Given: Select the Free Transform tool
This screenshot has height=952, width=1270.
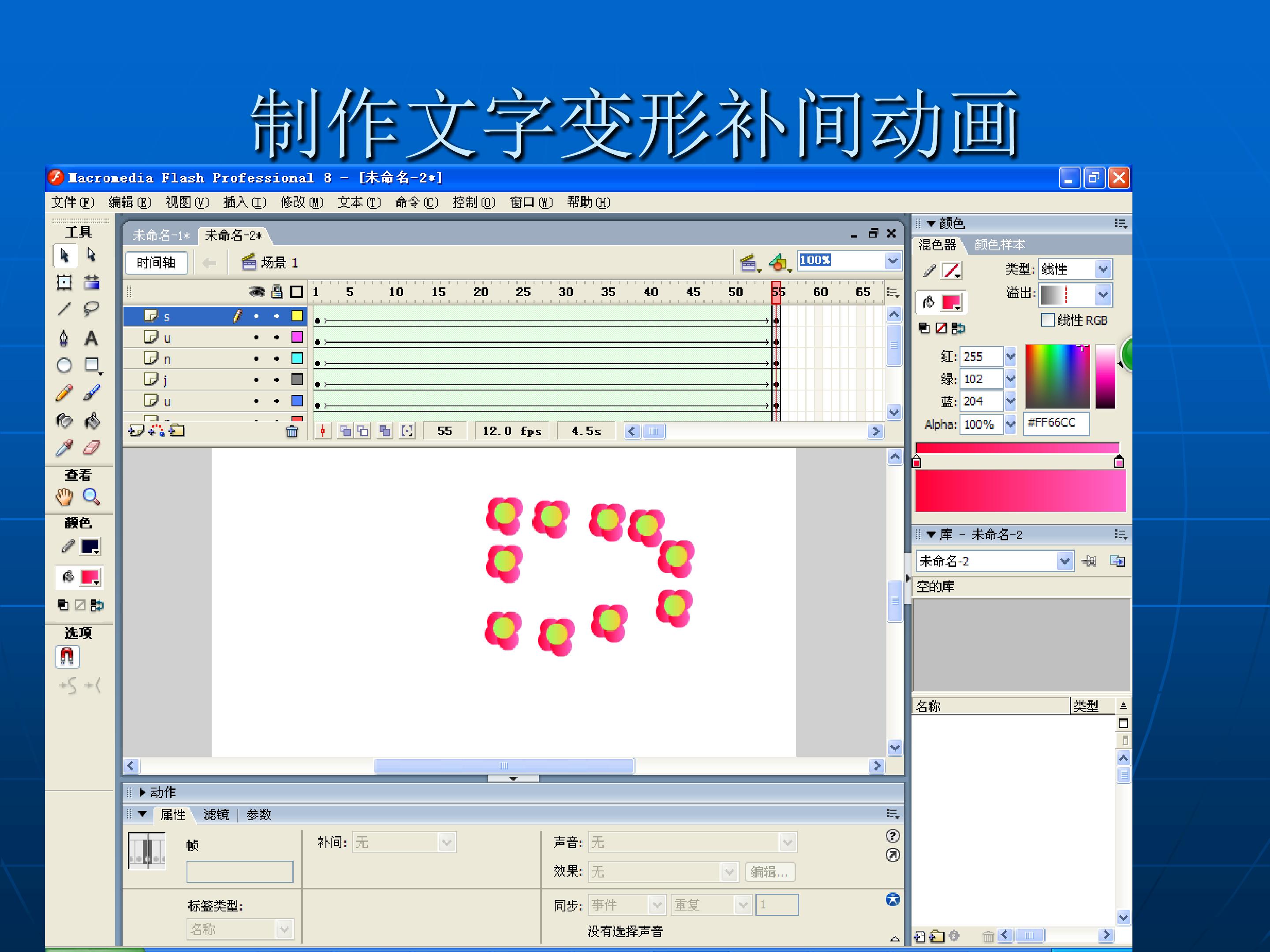Looking at the screenshot, I should coord(64,283).
